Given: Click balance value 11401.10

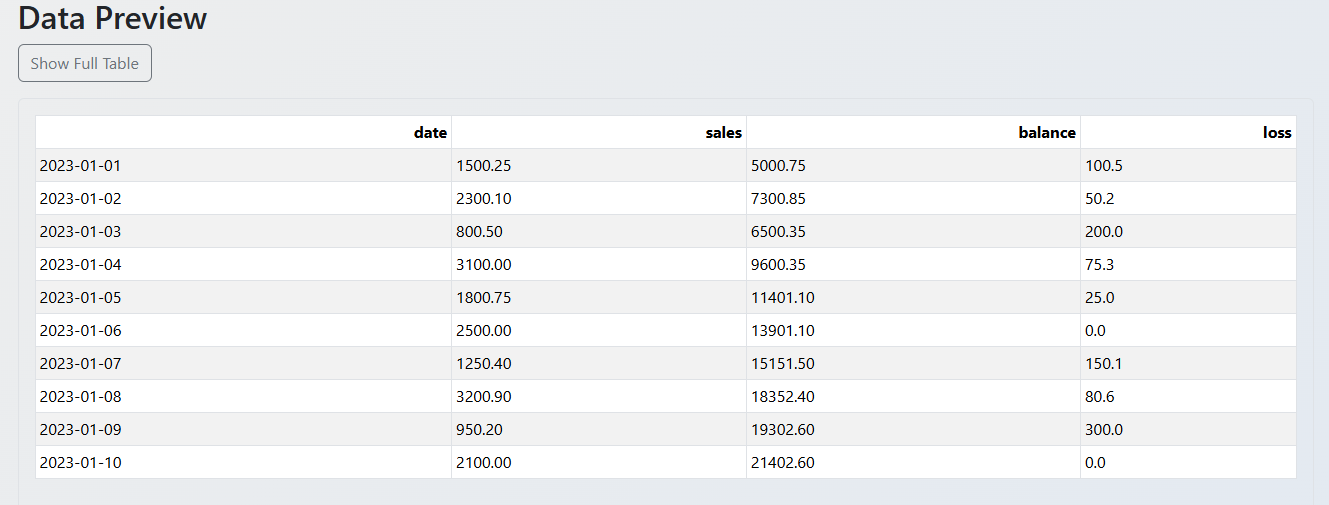Looking at the screenshot, I should coord(913,297).
